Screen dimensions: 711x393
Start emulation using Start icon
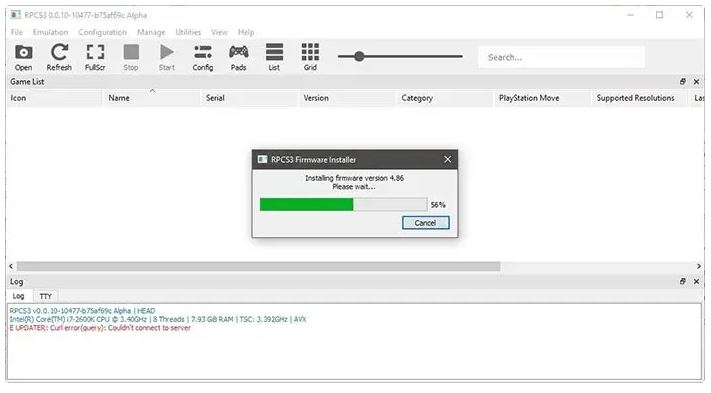[166, 57]
